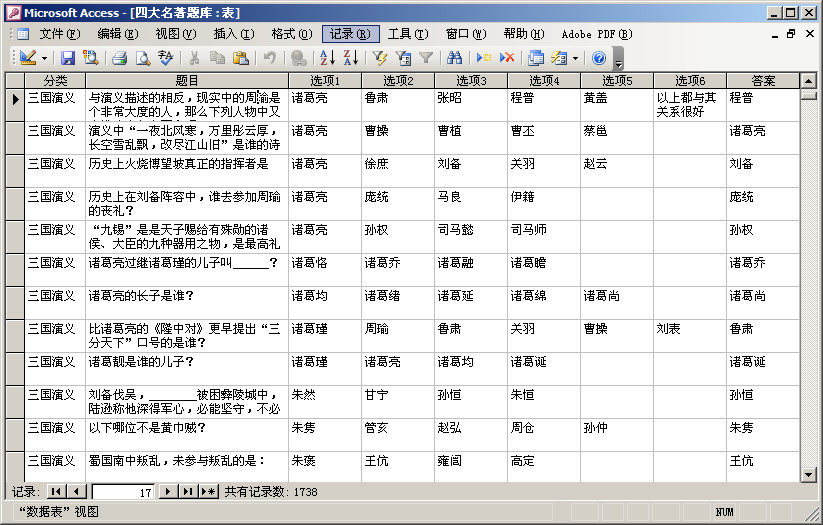This screenshot has height=525, width=823.
Task: Go to the next record button
Action: point(168,491)
